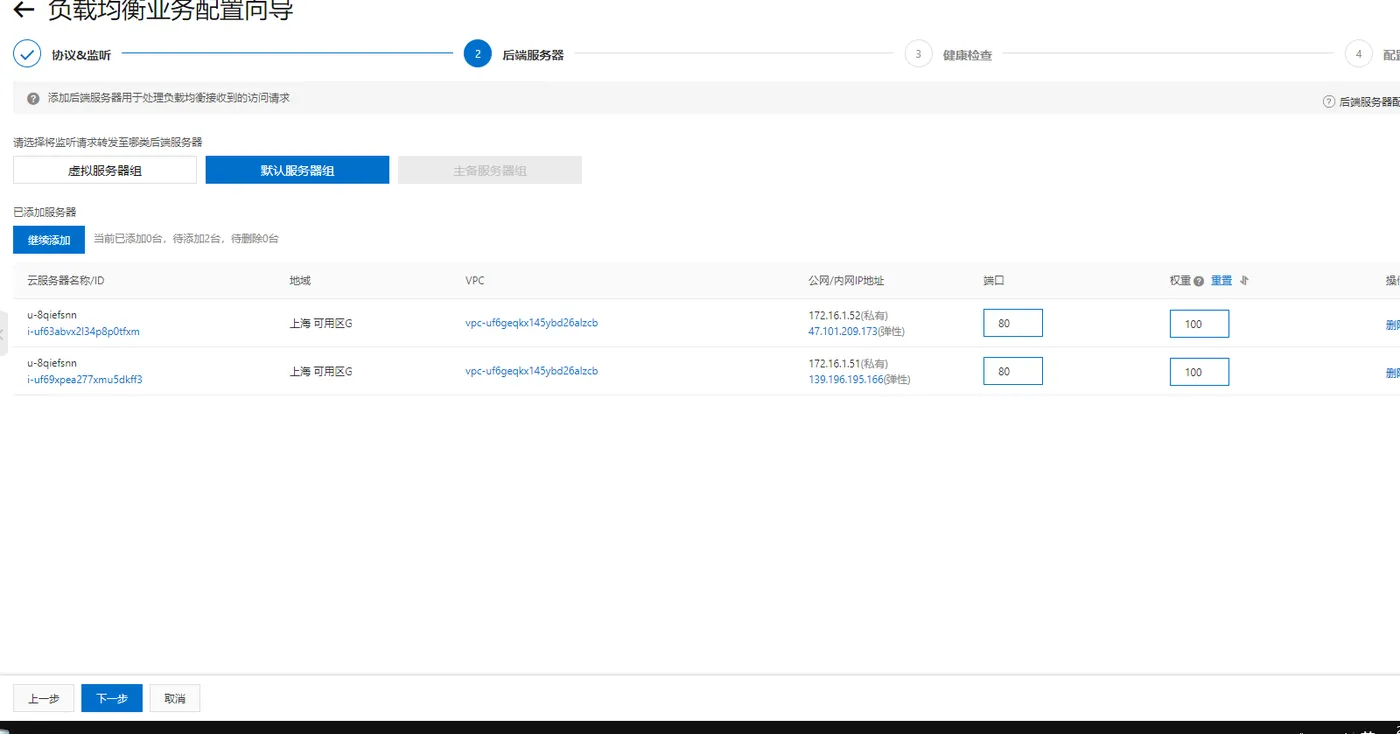This screenshot has width=1400, height=734.
Task: Open VPC link in the 172.16.1.52 row
Action: coord(531,323)
